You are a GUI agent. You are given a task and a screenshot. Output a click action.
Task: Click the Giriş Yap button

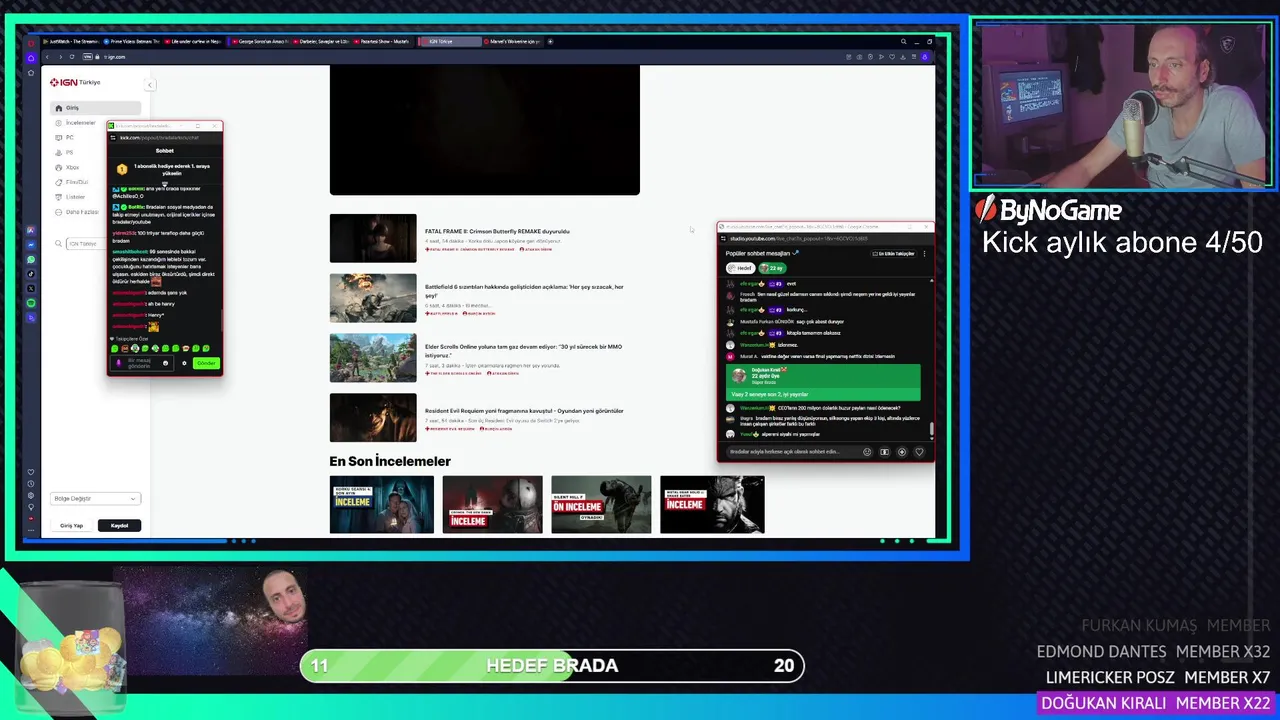(72, 525)
